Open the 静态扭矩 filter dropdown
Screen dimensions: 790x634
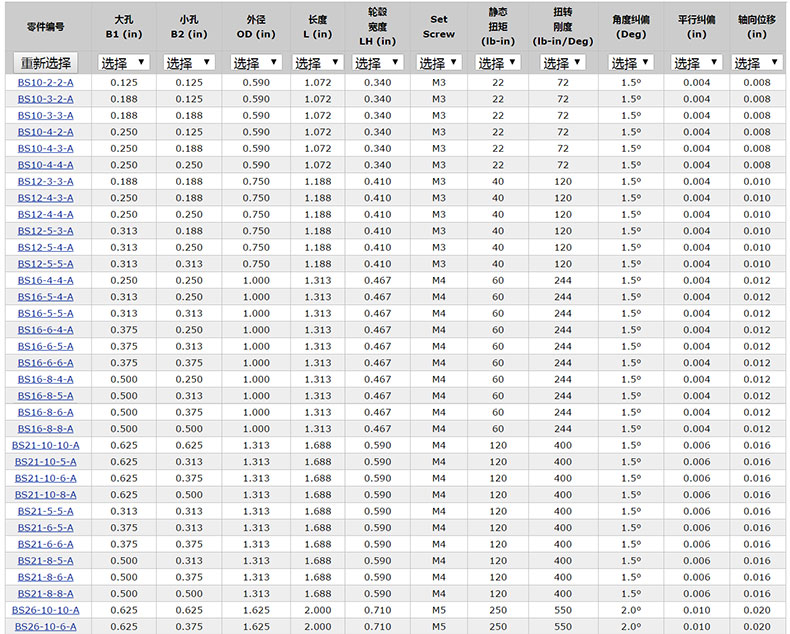498,63
